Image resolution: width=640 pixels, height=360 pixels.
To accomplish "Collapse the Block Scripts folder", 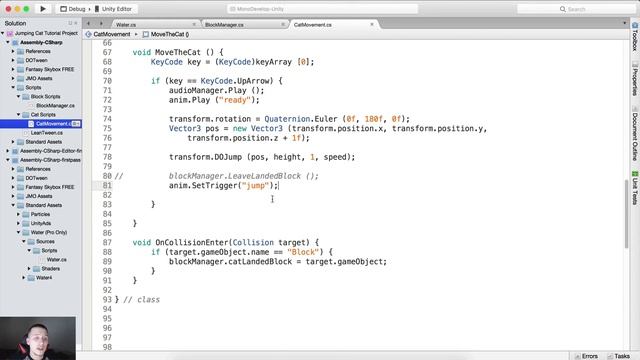I will point(18,96).
